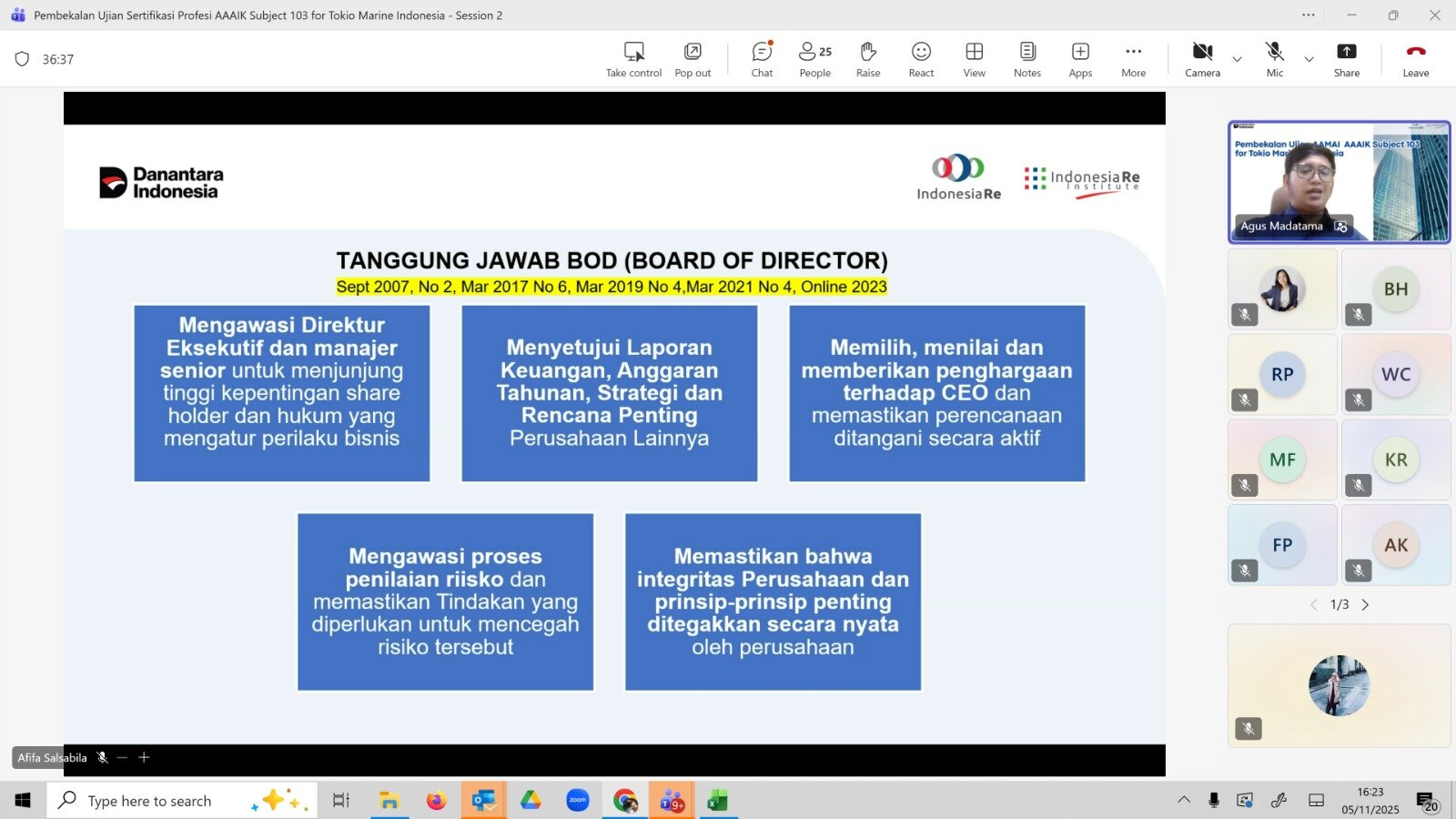Pop out the shared presentation

[x=693, y=59]
